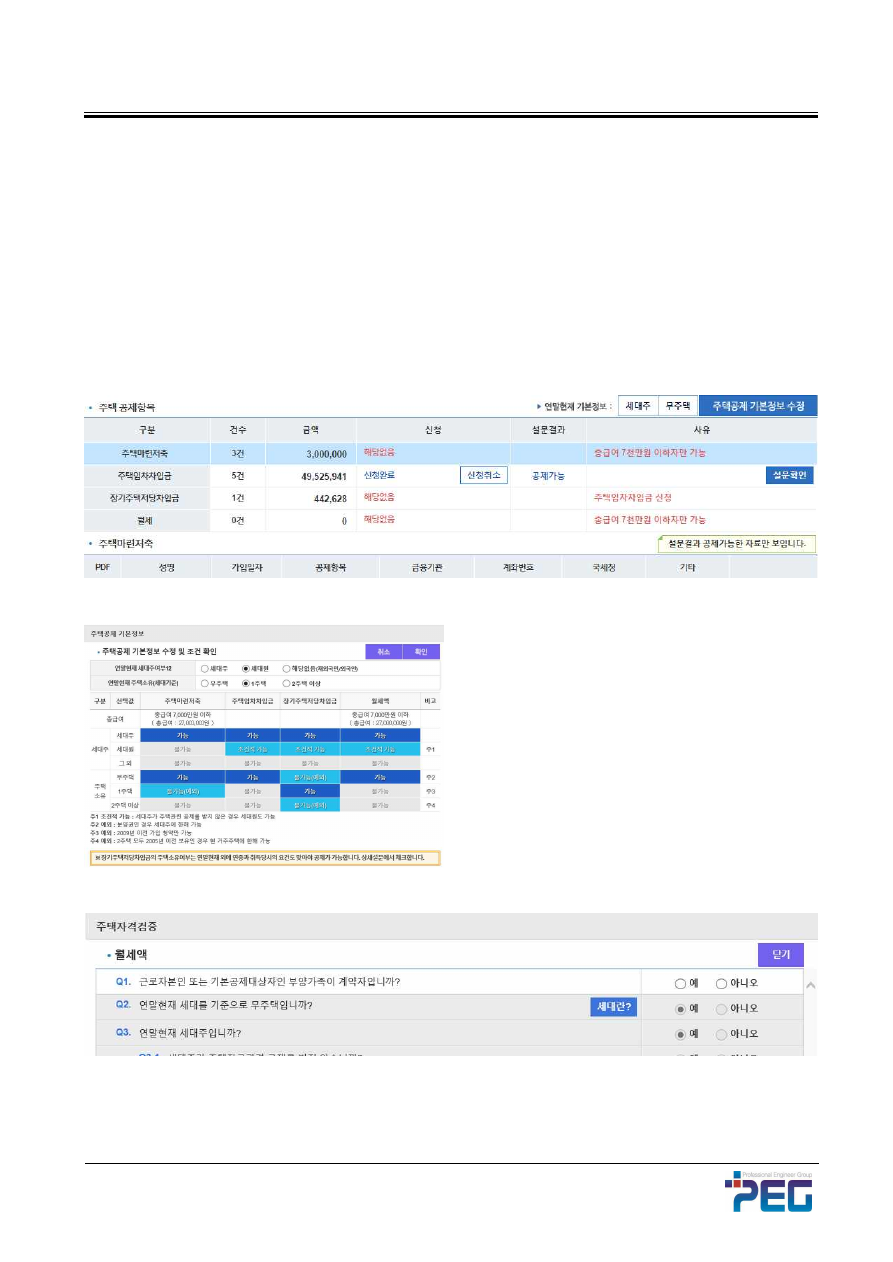Click the 취소 button in 기본정보 dialog

(x=383, y=651)
